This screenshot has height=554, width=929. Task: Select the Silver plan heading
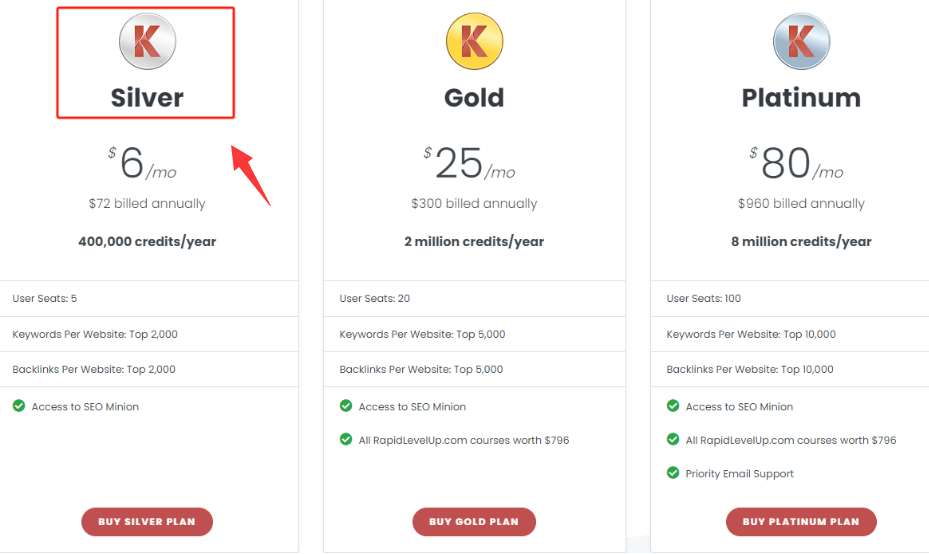pos(147,98)
